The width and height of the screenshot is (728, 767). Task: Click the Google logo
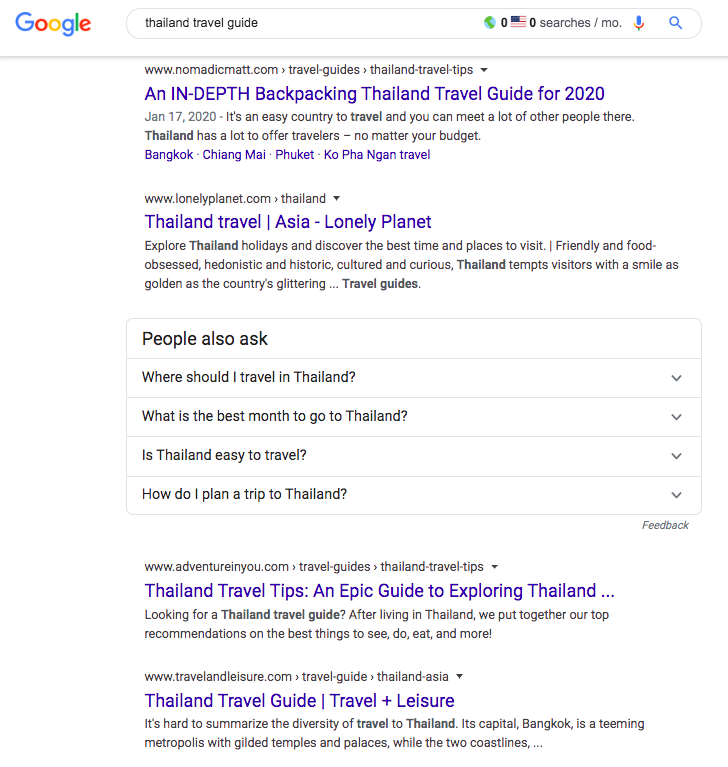point(53,24)
